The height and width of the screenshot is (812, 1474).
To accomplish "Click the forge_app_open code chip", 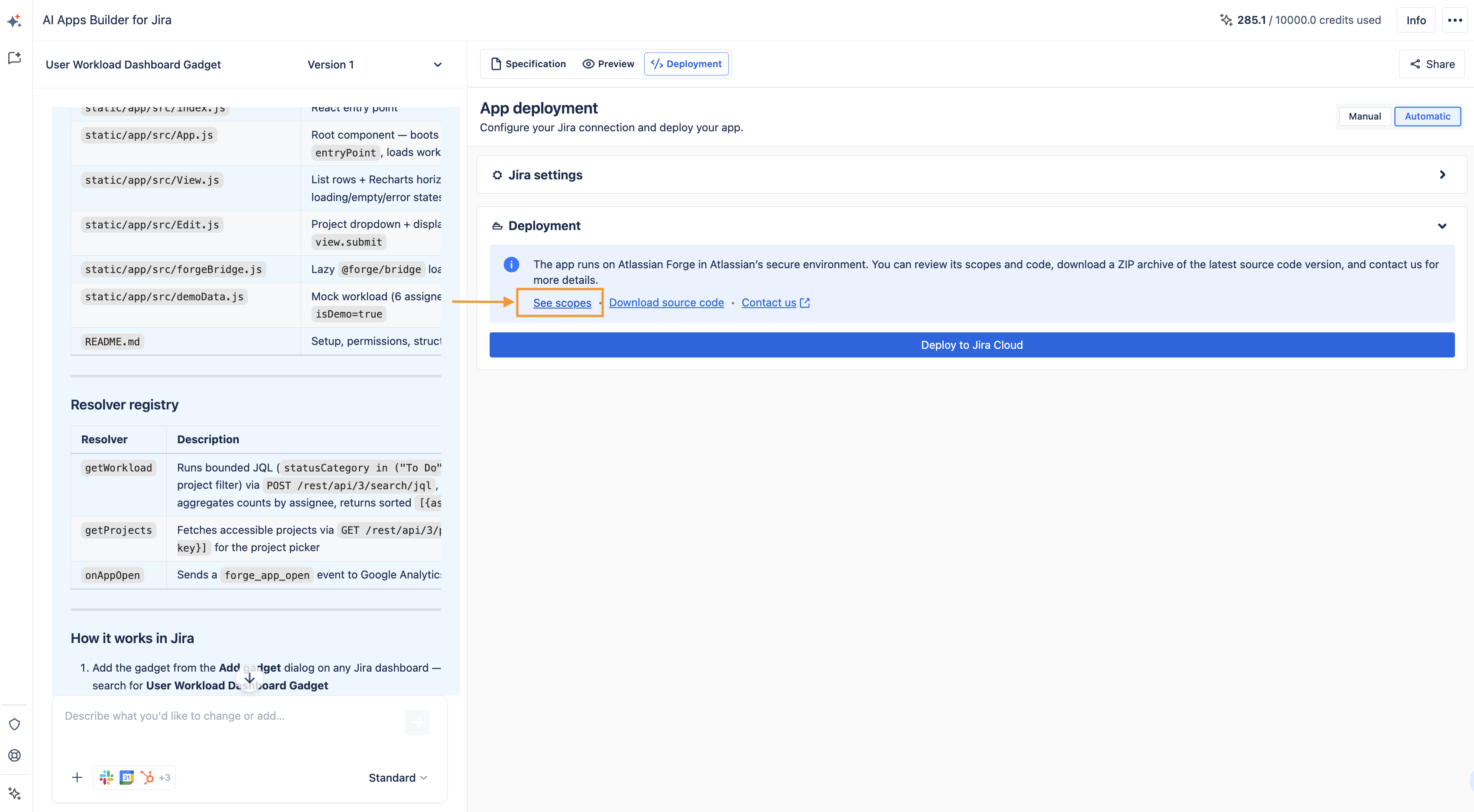I will (x=266, y=575).
